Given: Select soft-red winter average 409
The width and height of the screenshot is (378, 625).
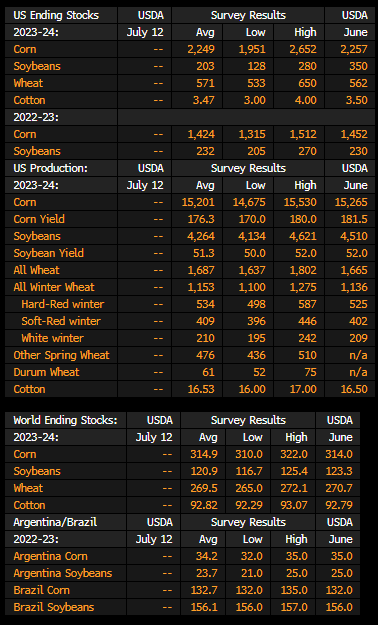Looking at the screenshot, I should (205, 321).
